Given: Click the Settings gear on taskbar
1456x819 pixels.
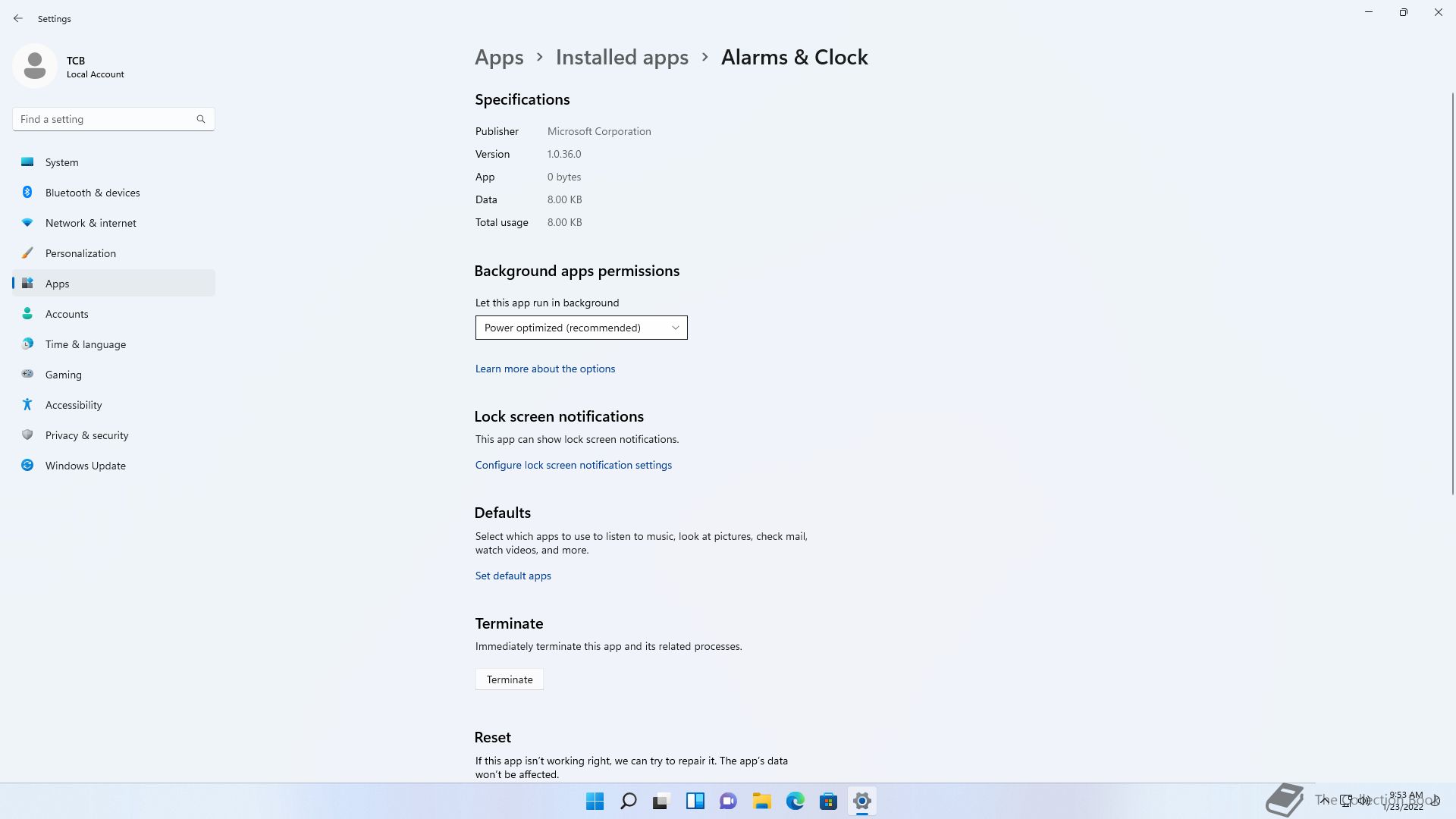Looking at the screenshot, I should click(861, 801).
